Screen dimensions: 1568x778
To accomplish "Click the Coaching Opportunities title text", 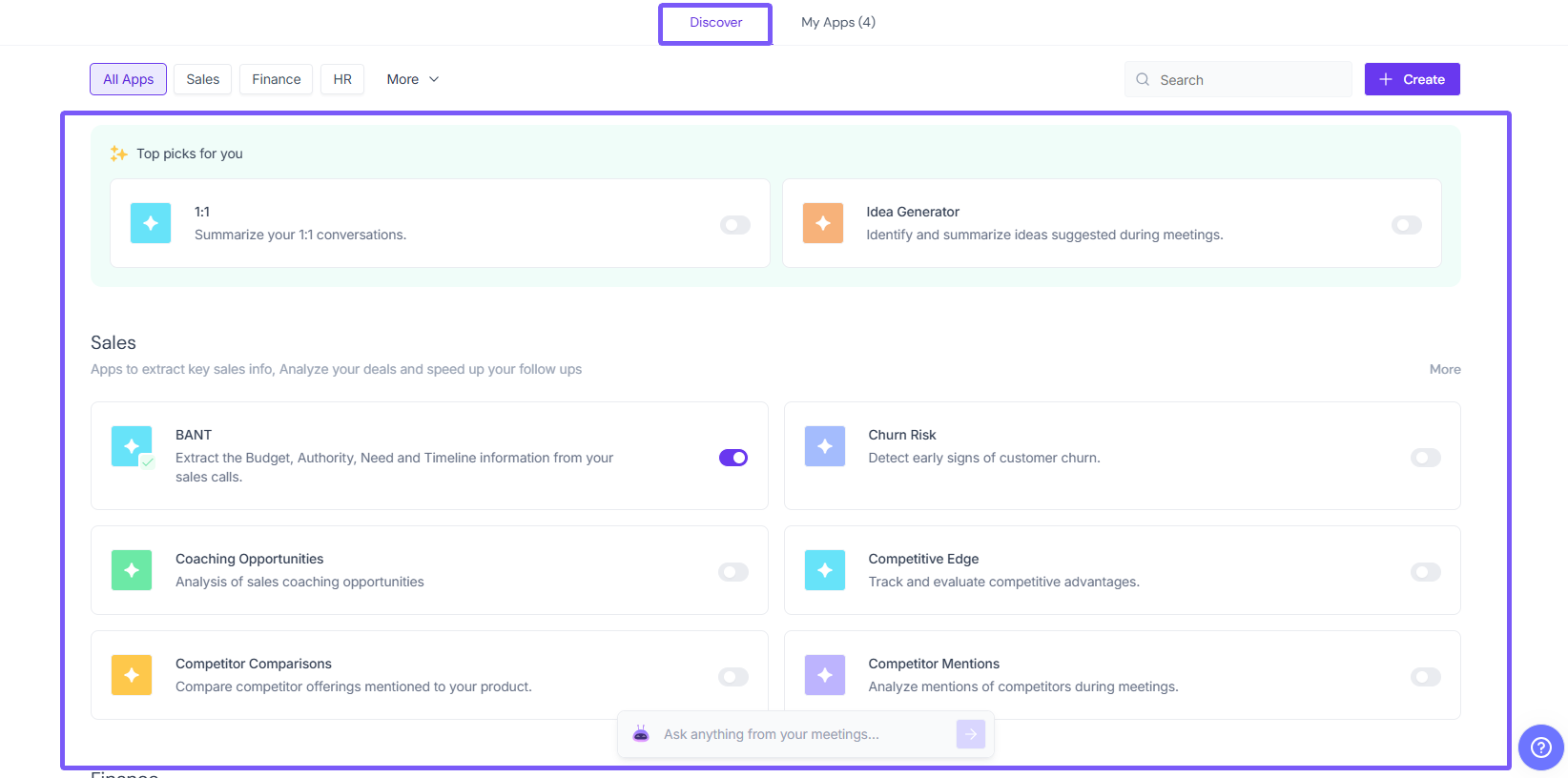I will click(x=249, y=559).
